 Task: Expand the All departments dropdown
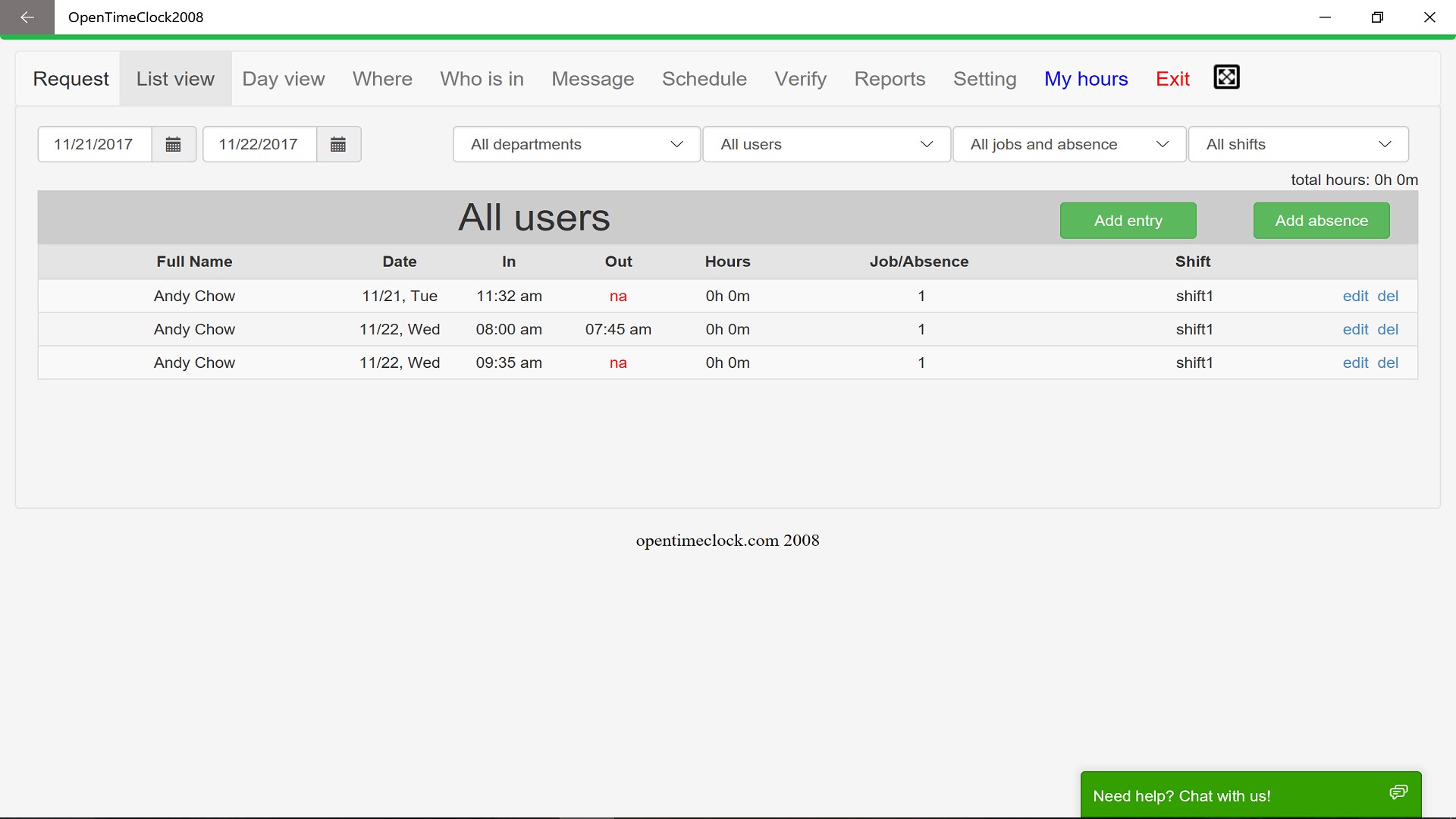click(x=576, y=144)
